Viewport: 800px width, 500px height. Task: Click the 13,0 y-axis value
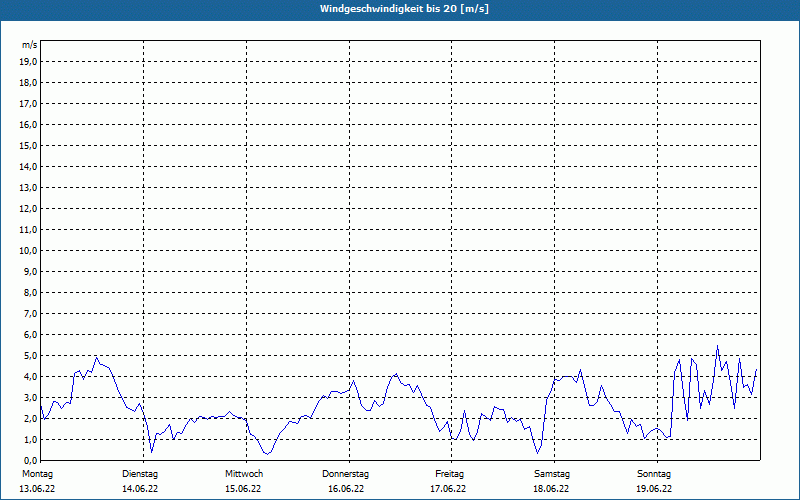[x=28, y=187]
